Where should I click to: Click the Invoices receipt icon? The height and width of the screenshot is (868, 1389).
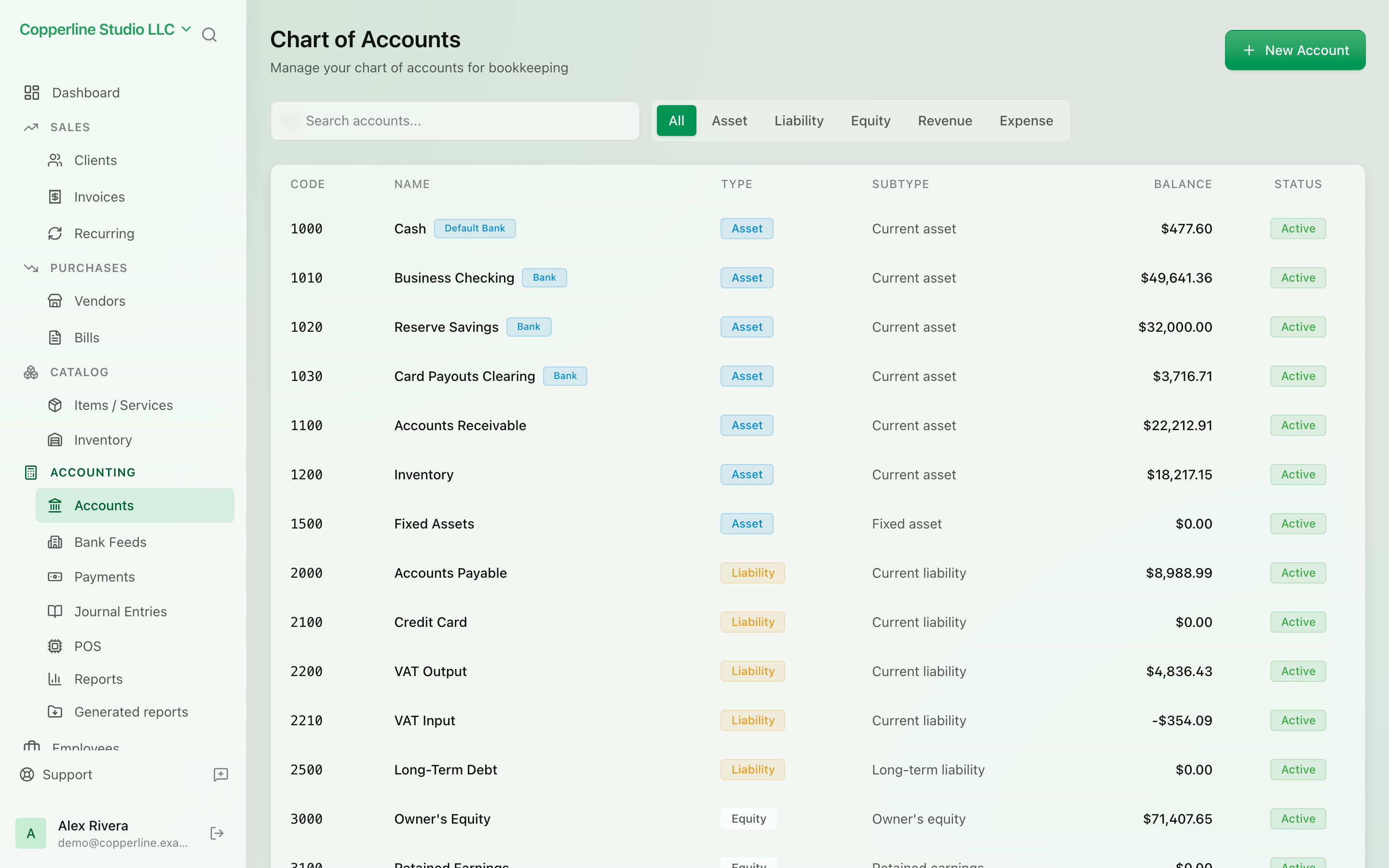point(55,197)
